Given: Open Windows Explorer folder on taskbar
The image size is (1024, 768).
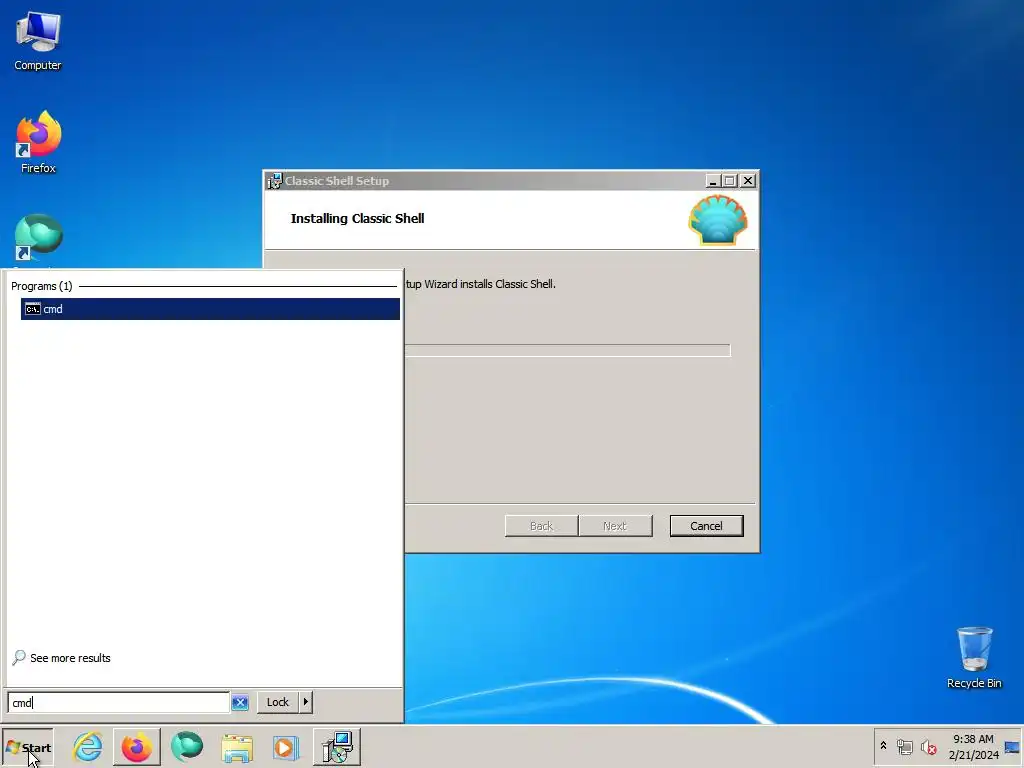Looking at the screenshot, I should point(237,748).
